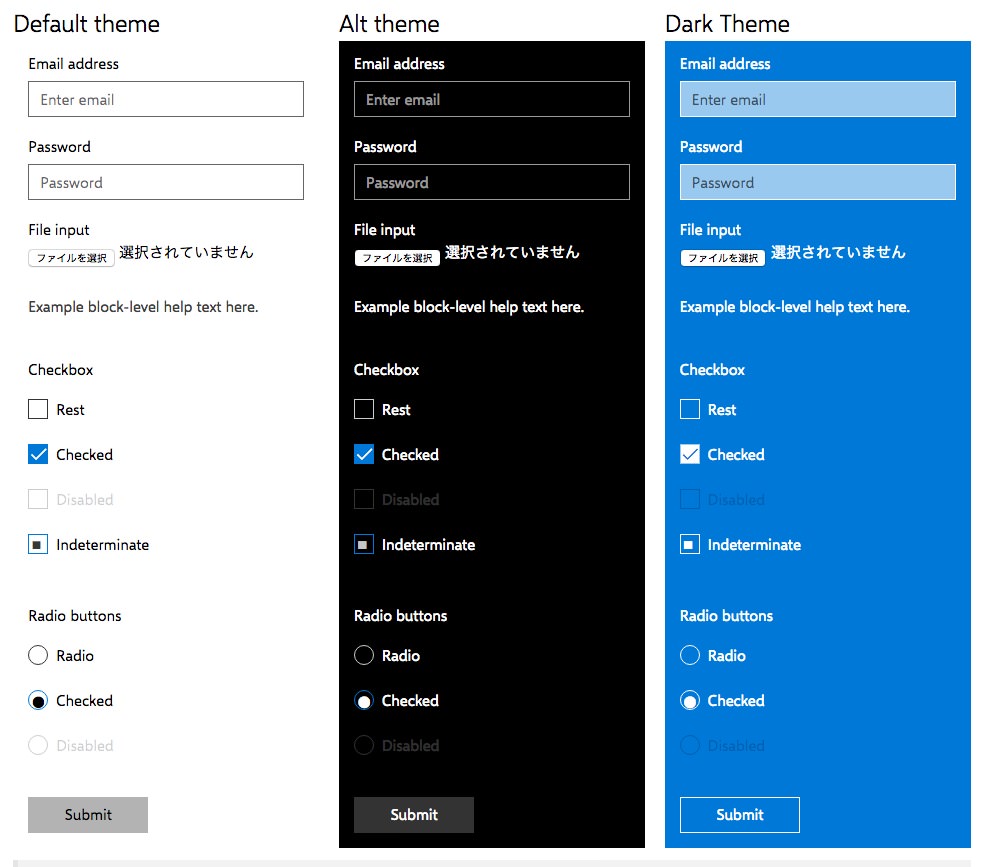Toggle the Indeterminate checkbox in Alt theme
The image size is (996, 867).
364,545
